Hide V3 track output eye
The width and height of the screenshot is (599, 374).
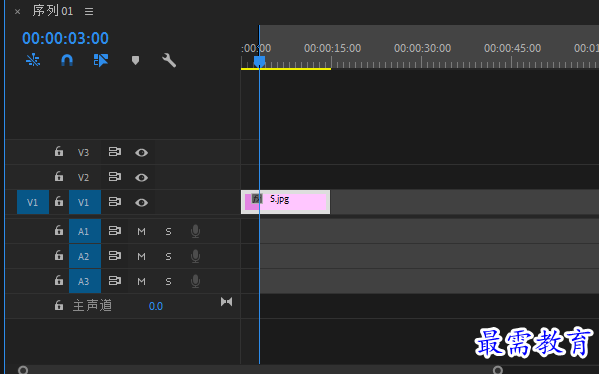pyautogui.click(x=141, y=153)
